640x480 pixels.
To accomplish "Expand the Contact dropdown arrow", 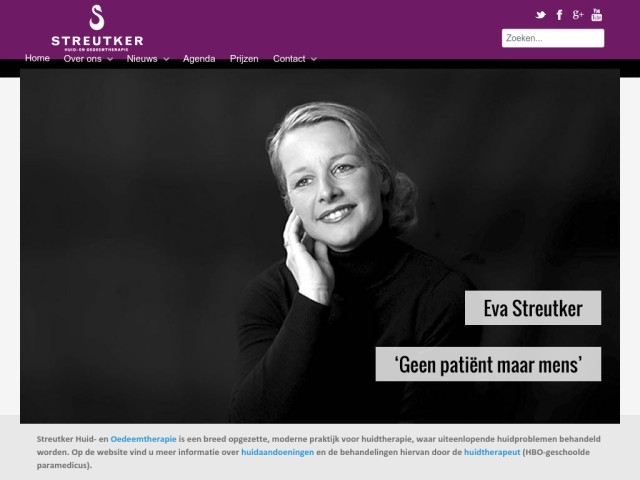I will coord(313,59).
